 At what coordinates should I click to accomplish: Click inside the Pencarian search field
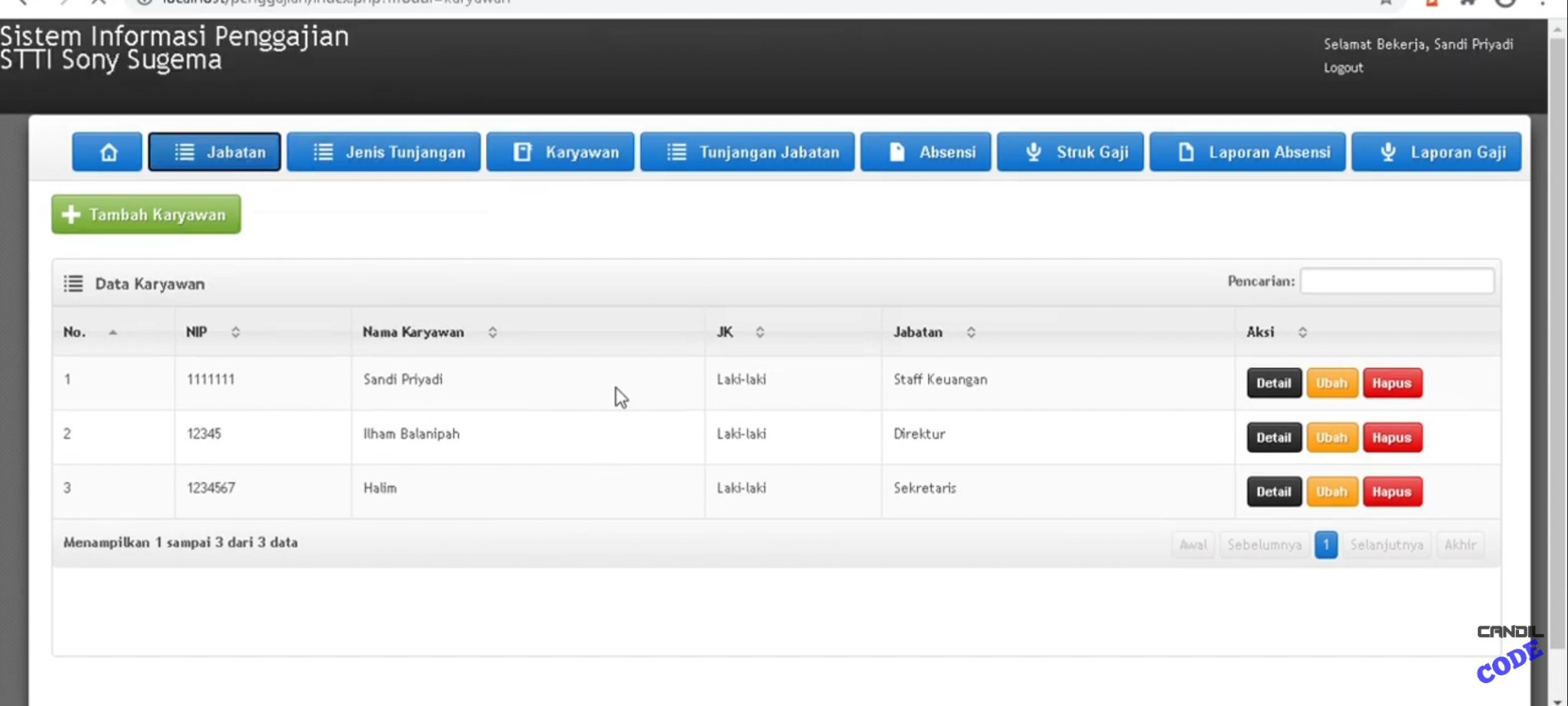point(1398,281)
